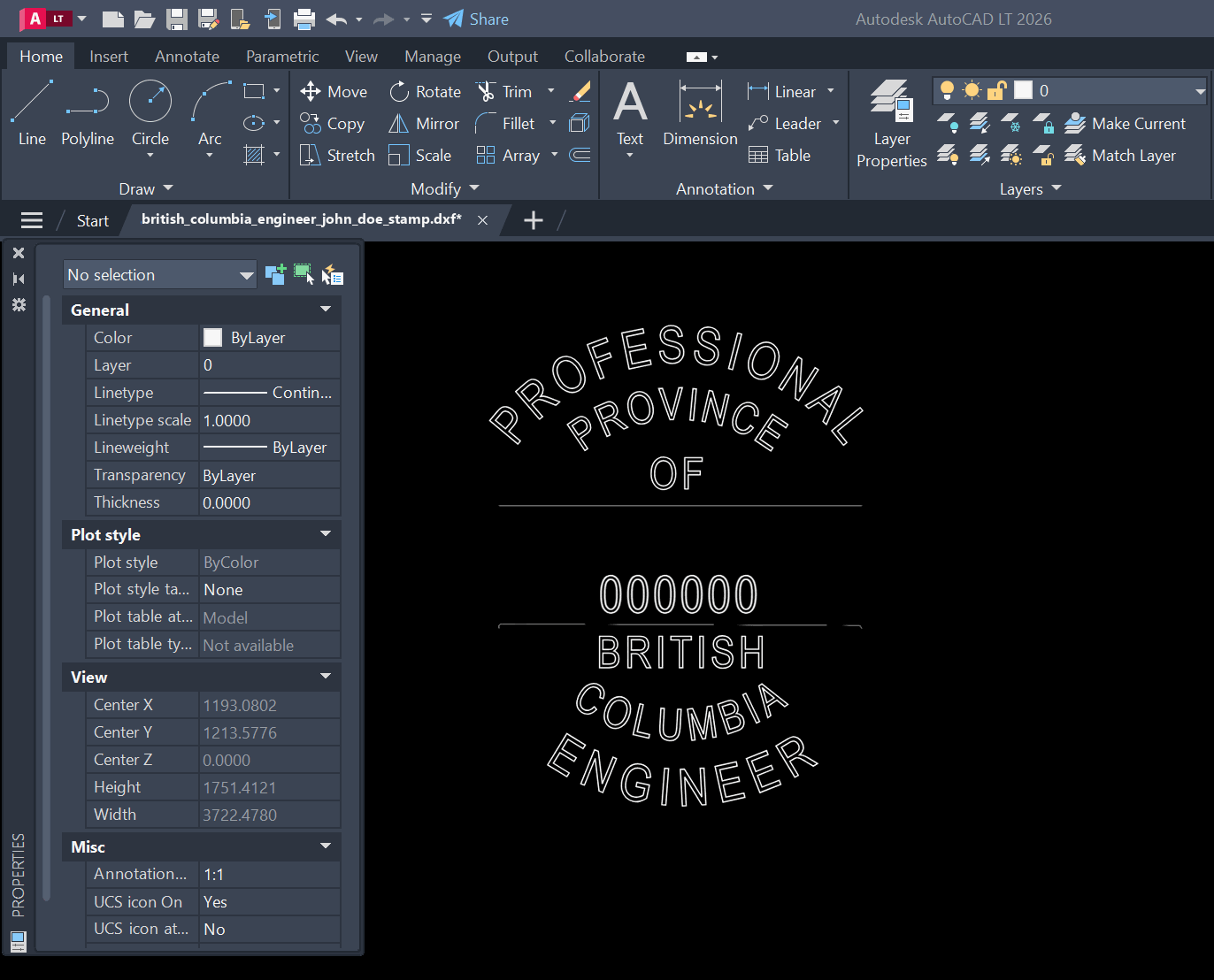Open Layer Properties manager
This screenshot has height=980, width=1214.
(x=892, y=123)
